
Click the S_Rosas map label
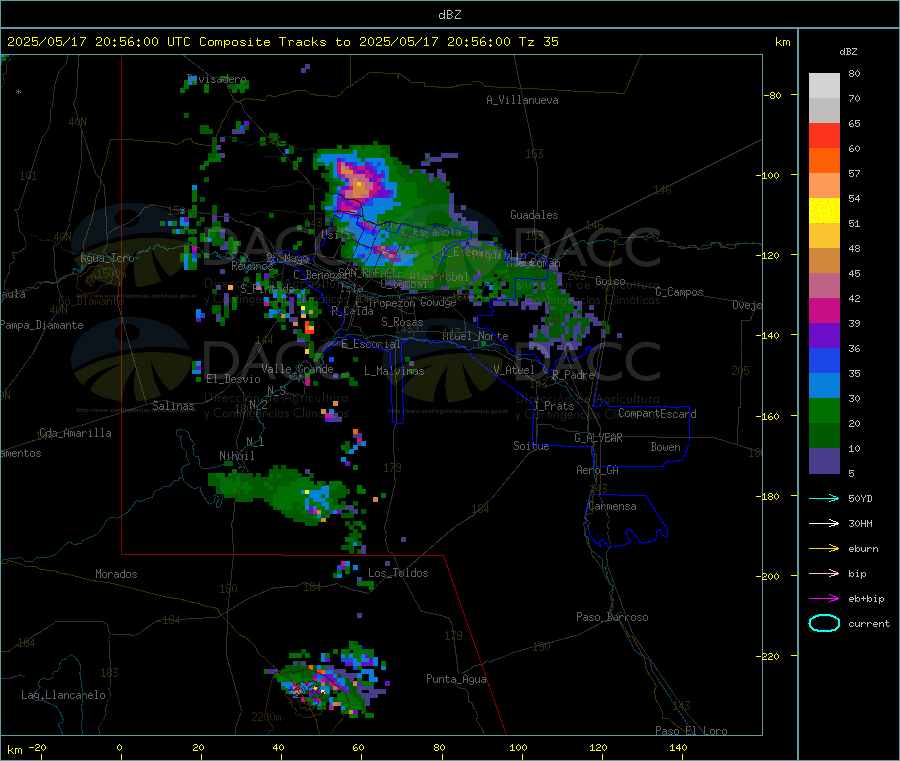(x=402, y=322)
